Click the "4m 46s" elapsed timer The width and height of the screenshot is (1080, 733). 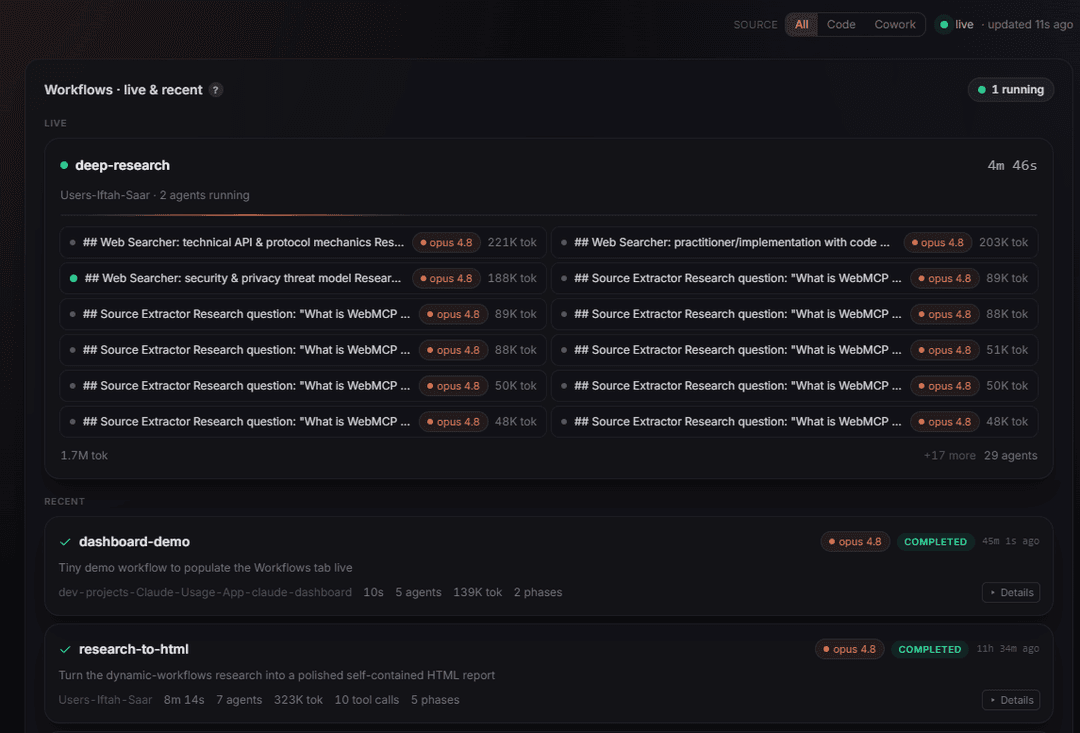point(1012,165)
